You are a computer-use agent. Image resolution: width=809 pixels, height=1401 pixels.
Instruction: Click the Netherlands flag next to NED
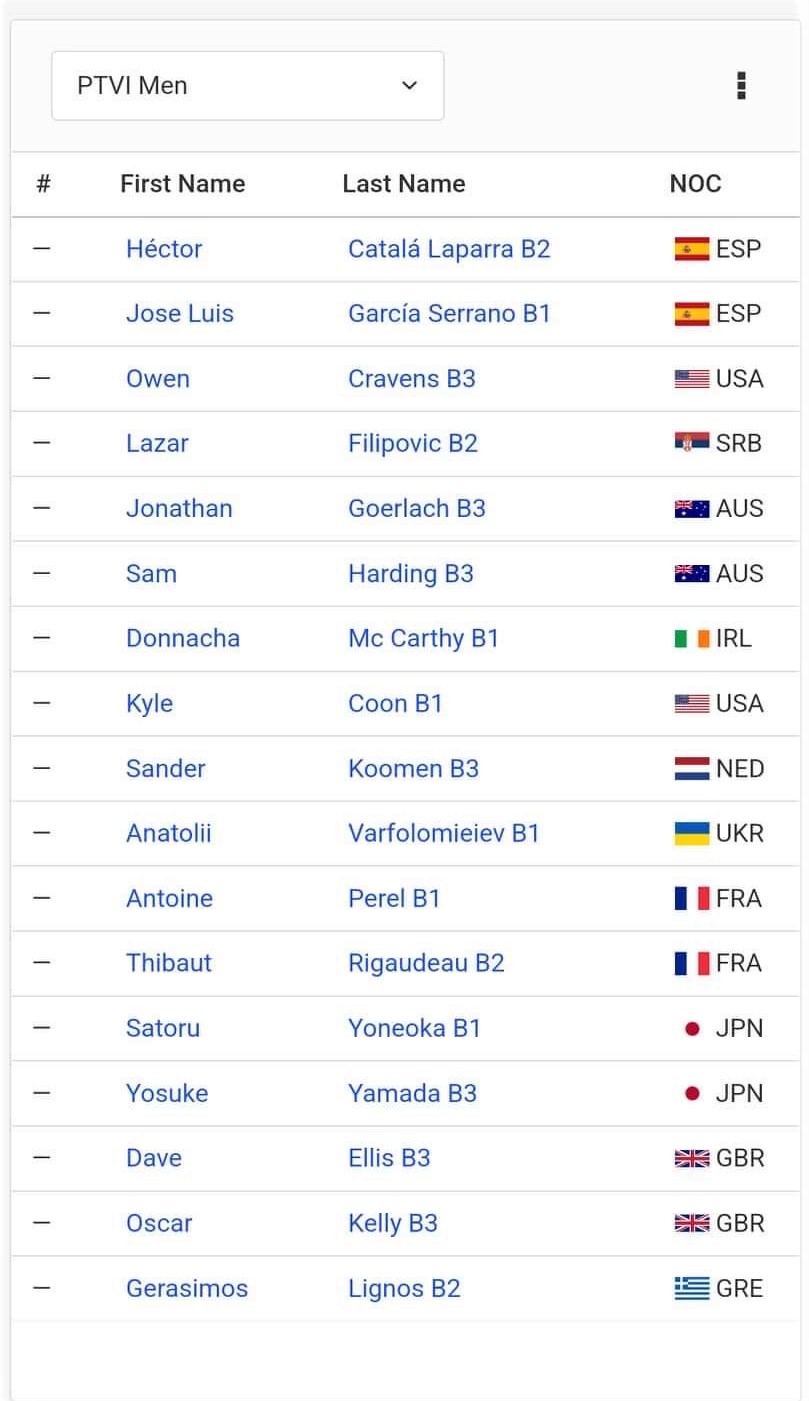(x=692, y=768)
